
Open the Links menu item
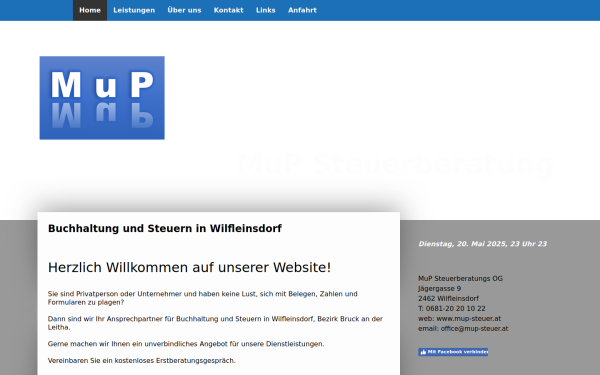266,10
